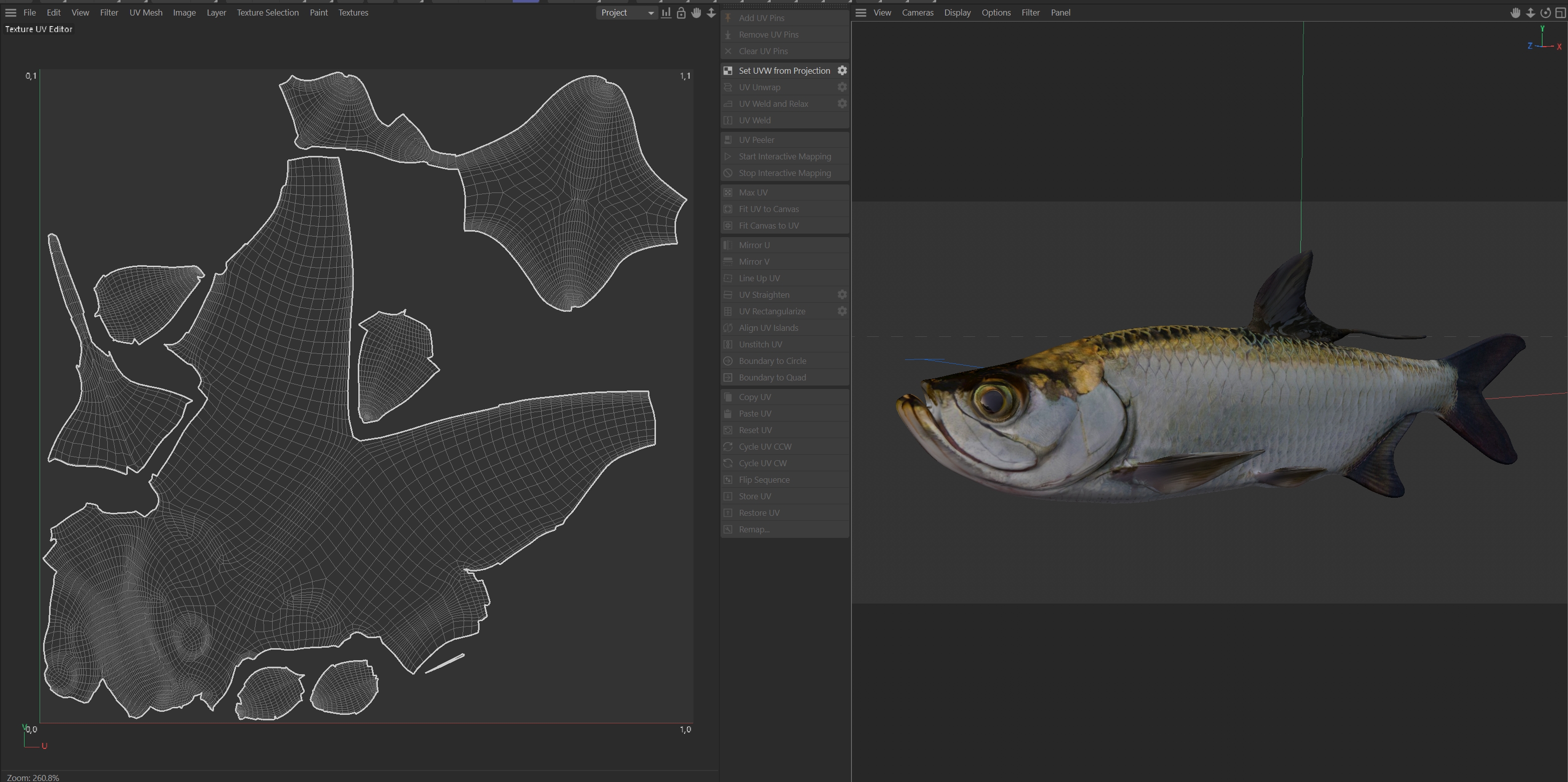Viewport: 1568px width, 782px height.
Task: Expand the viewport hamburger menu beside View
Action: tap(861, 13)
